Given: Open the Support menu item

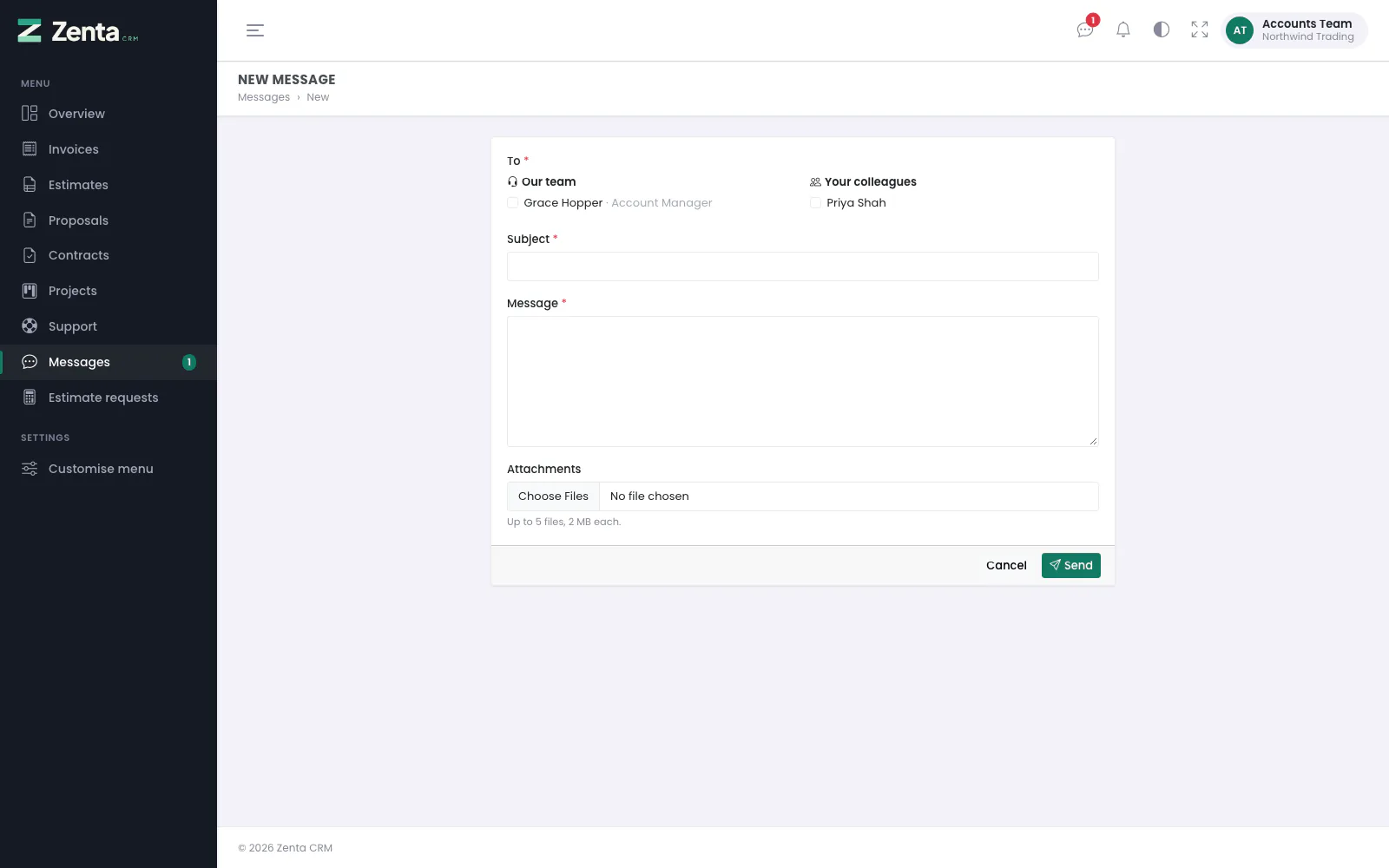Looking at the screenshot, I should click(x=109, y=326).
